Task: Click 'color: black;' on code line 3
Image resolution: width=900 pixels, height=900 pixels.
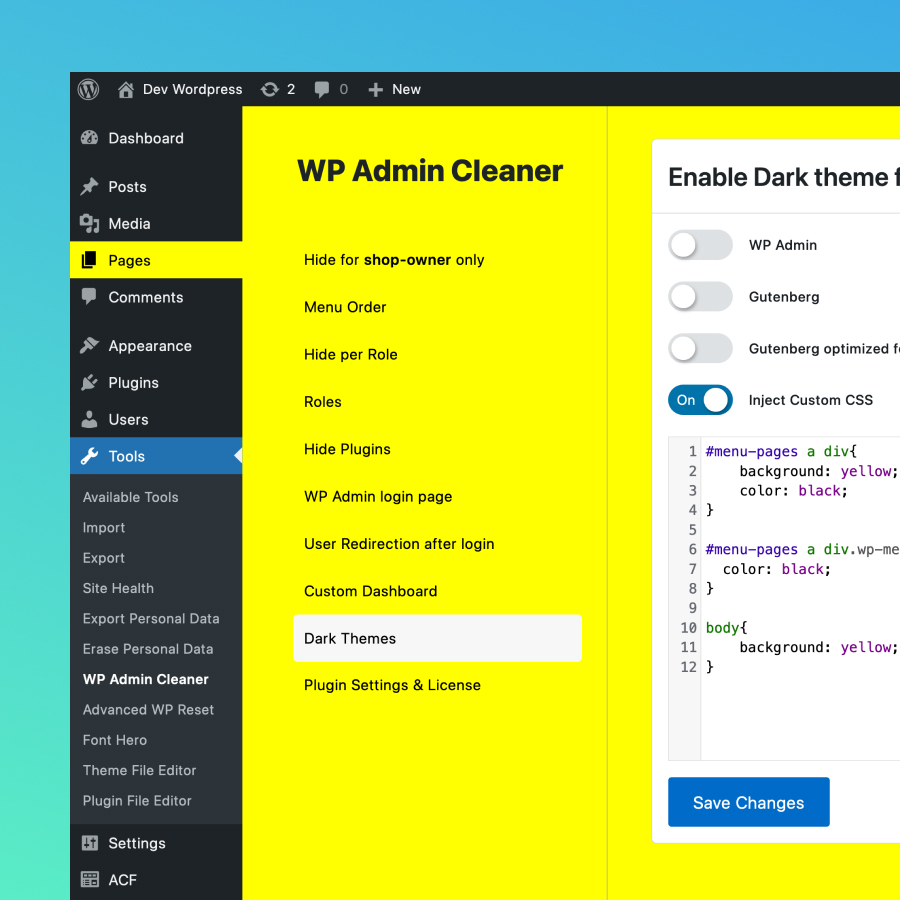Action: point(793,491)
